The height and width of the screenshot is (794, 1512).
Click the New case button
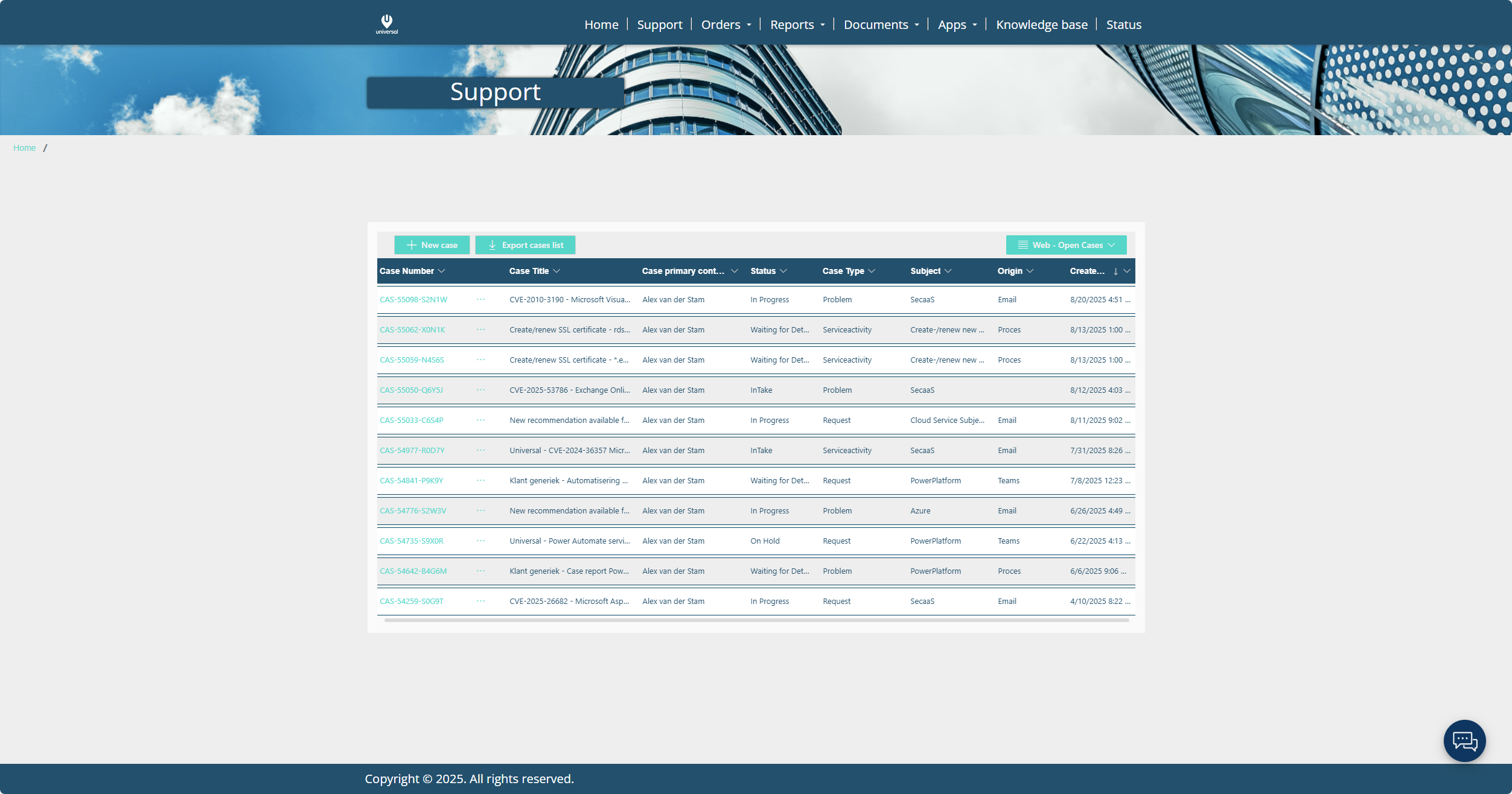(432, 245)
